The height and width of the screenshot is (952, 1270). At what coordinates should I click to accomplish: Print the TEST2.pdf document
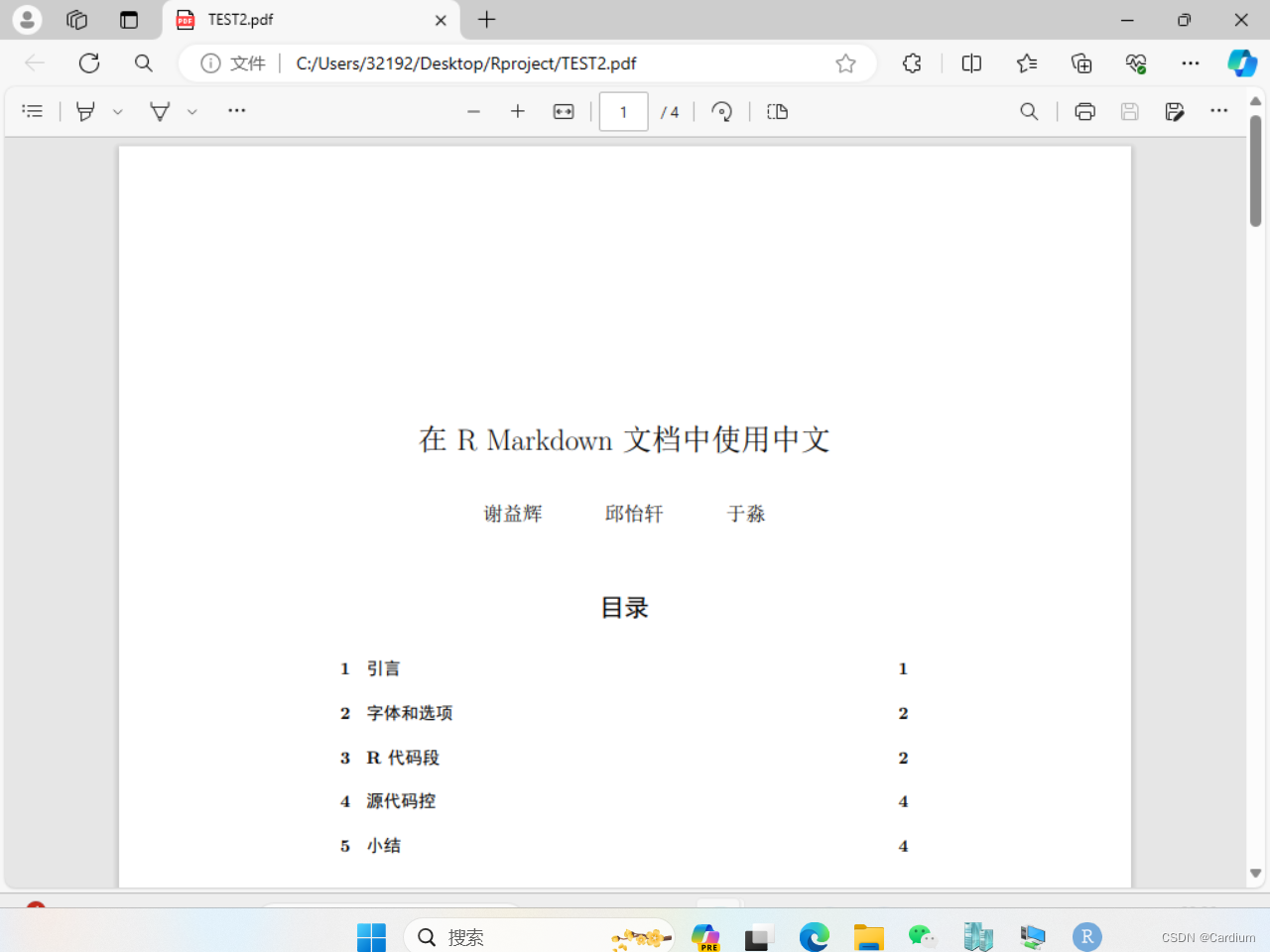pos(1084,111)
